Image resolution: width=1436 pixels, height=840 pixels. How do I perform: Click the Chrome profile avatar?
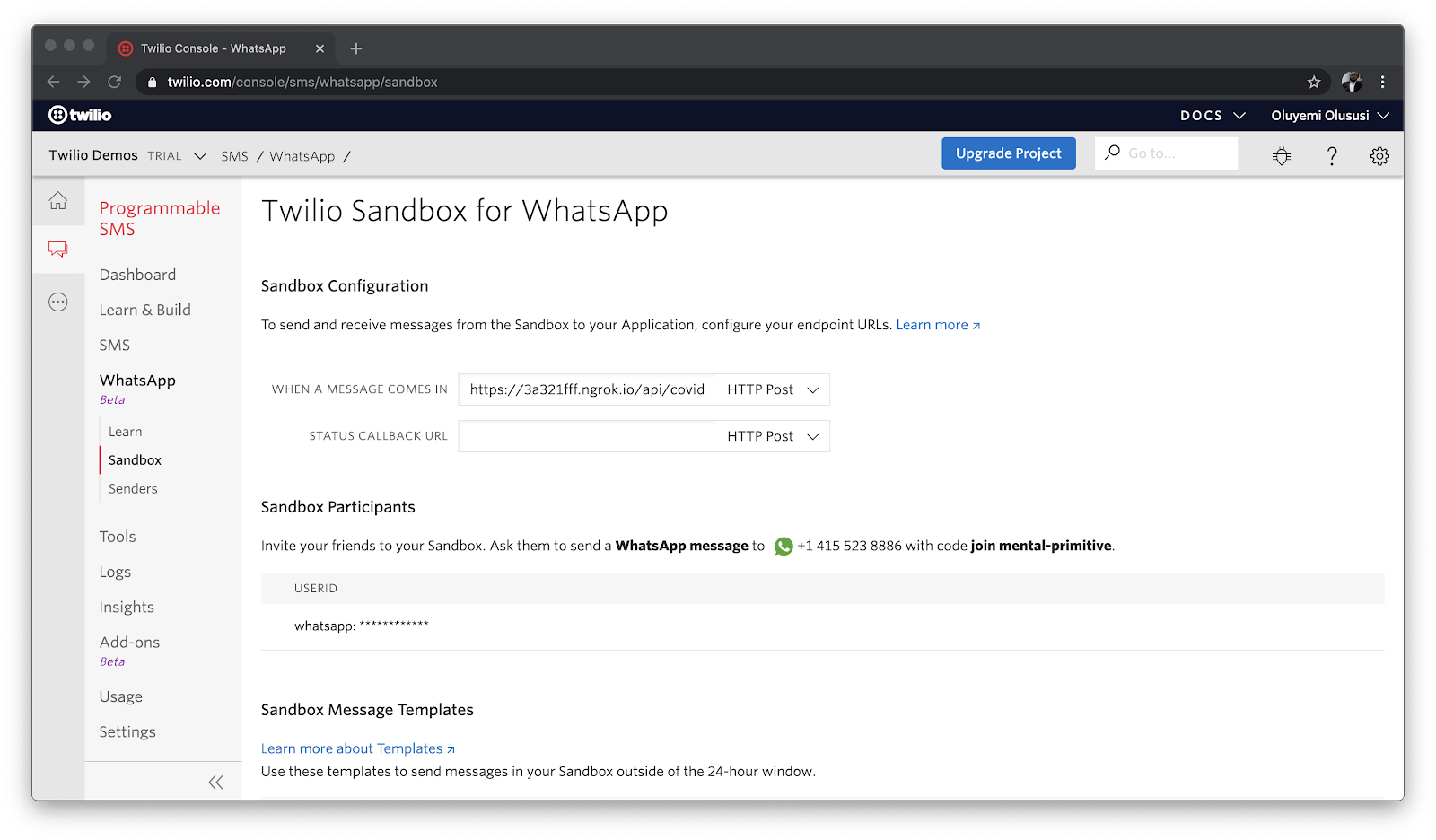coord(1352,82)
